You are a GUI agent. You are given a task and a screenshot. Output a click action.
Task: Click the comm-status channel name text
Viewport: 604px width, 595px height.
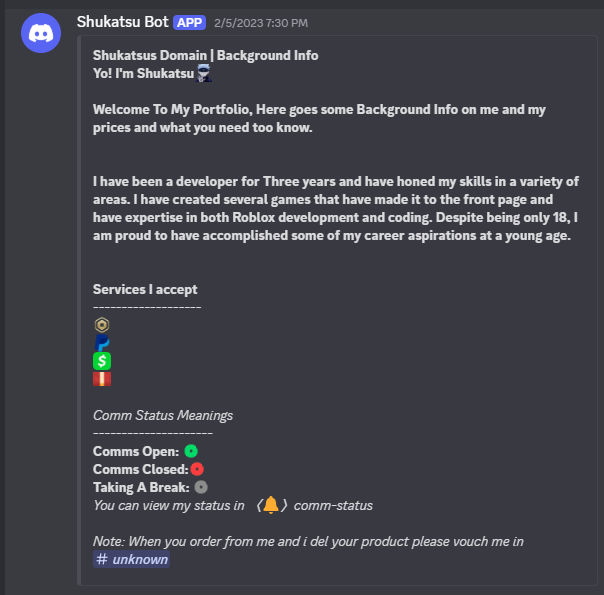[x=333, y=505]
